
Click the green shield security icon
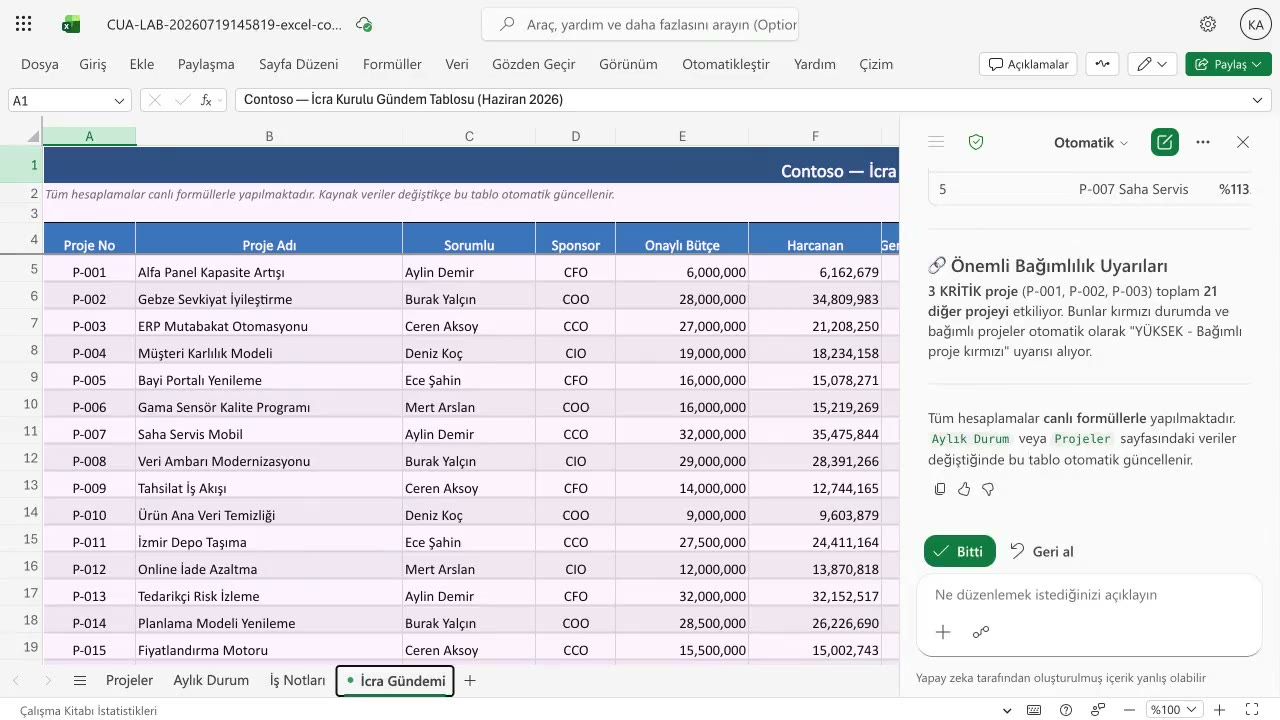pyautogui.click(x=976, y=142)
